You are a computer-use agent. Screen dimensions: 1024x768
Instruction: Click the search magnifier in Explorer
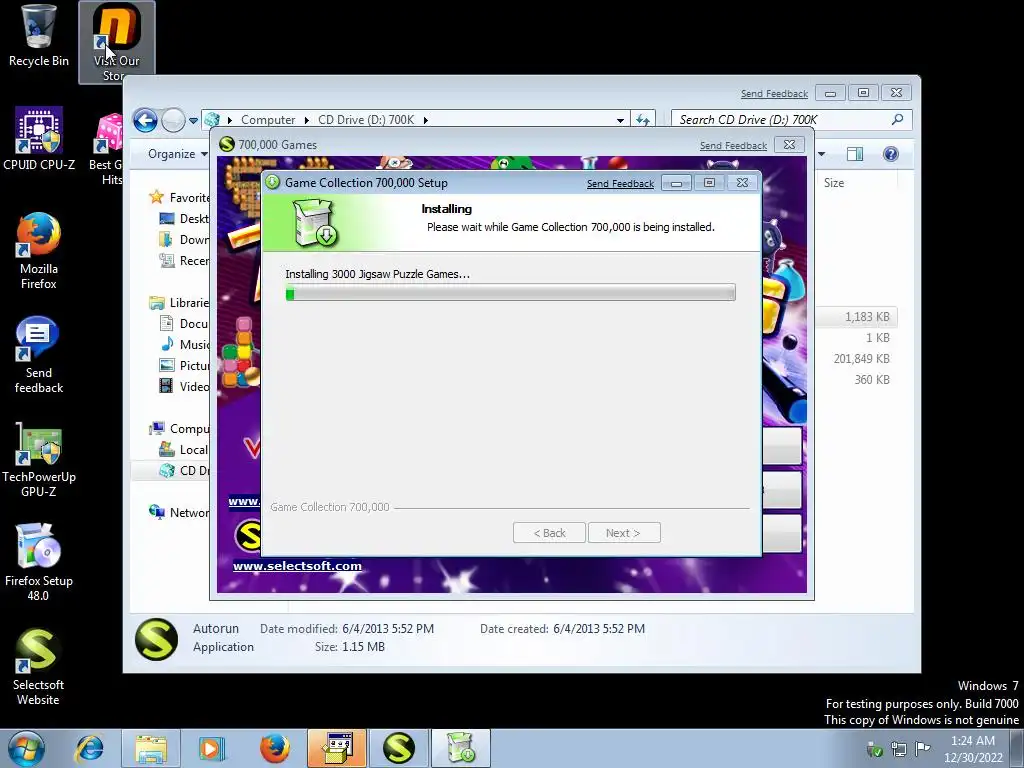(x=897, y=120)
